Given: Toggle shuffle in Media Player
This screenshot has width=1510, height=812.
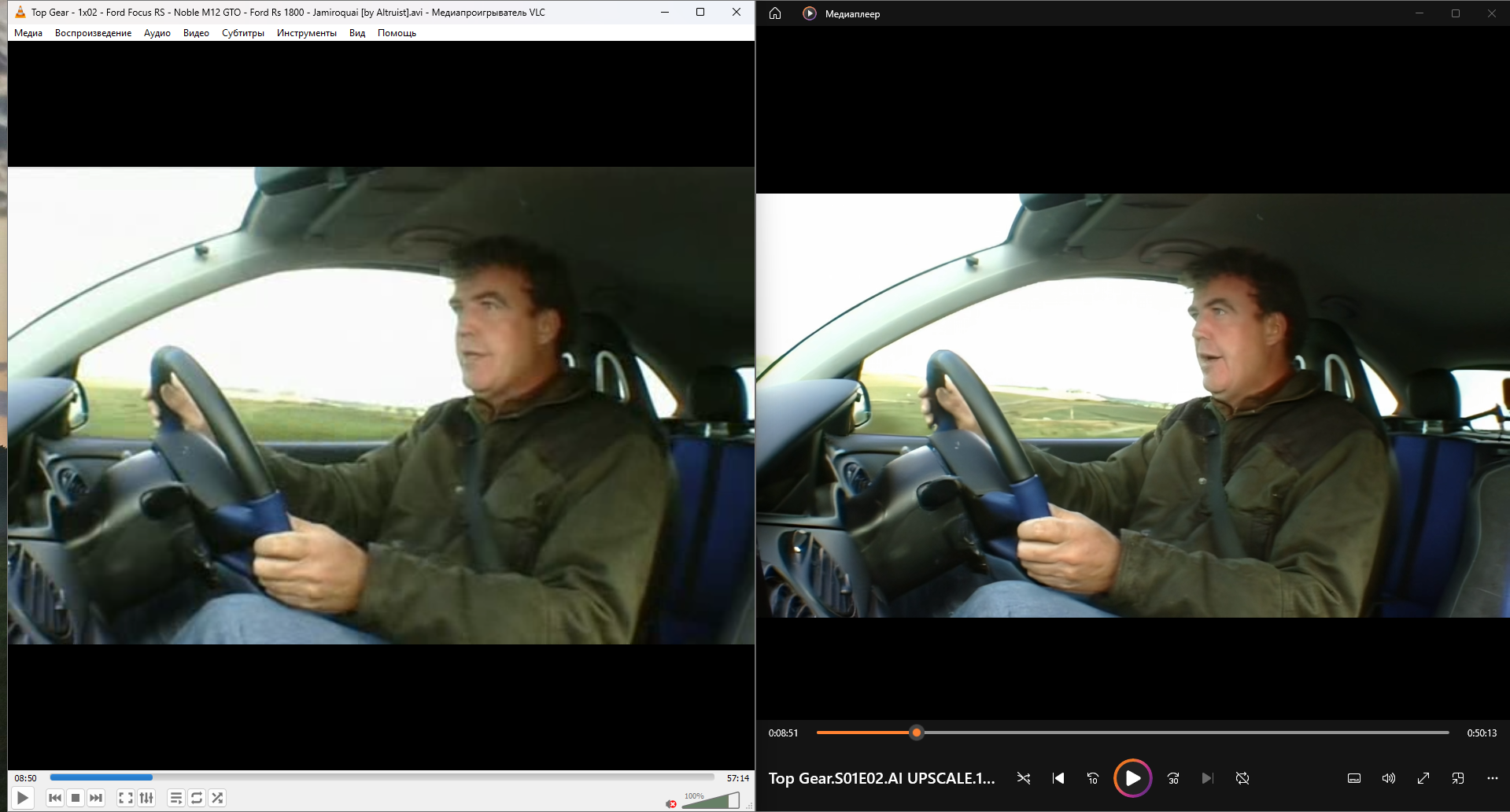Looking at the screenshot, I should click(1024, 778).
